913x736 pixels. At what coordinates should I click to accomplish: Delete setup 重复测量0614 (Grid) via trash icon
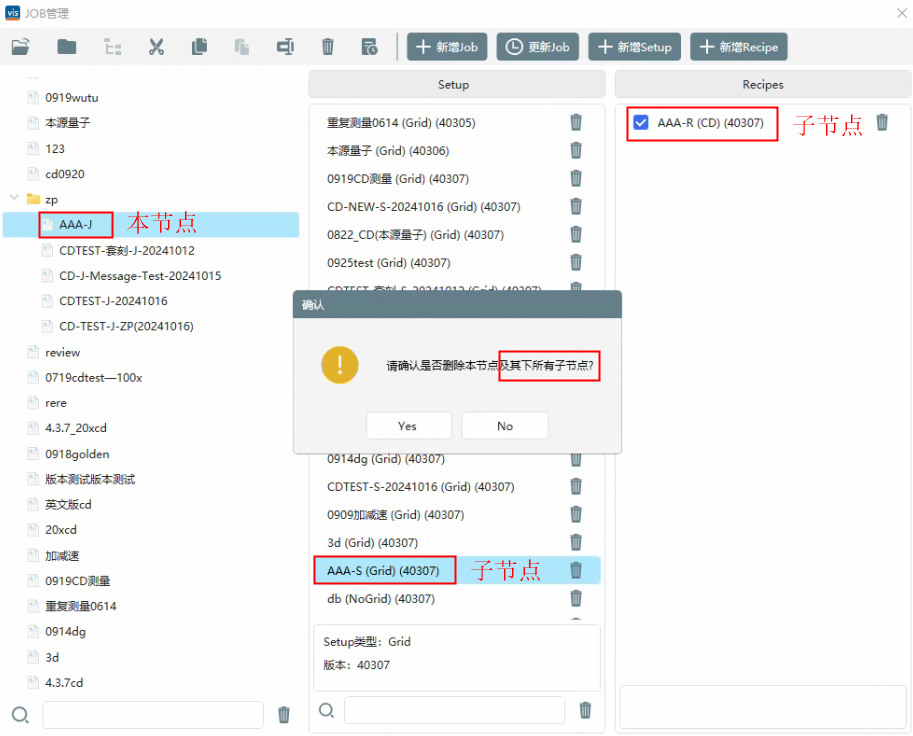tap(576, 122)
